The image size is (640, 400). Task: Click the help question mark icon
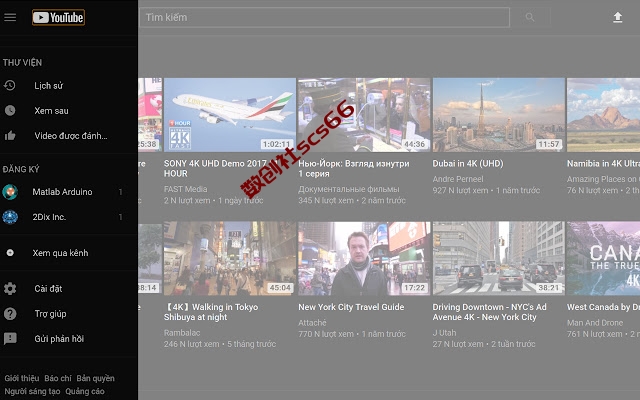tap(10, 313)
